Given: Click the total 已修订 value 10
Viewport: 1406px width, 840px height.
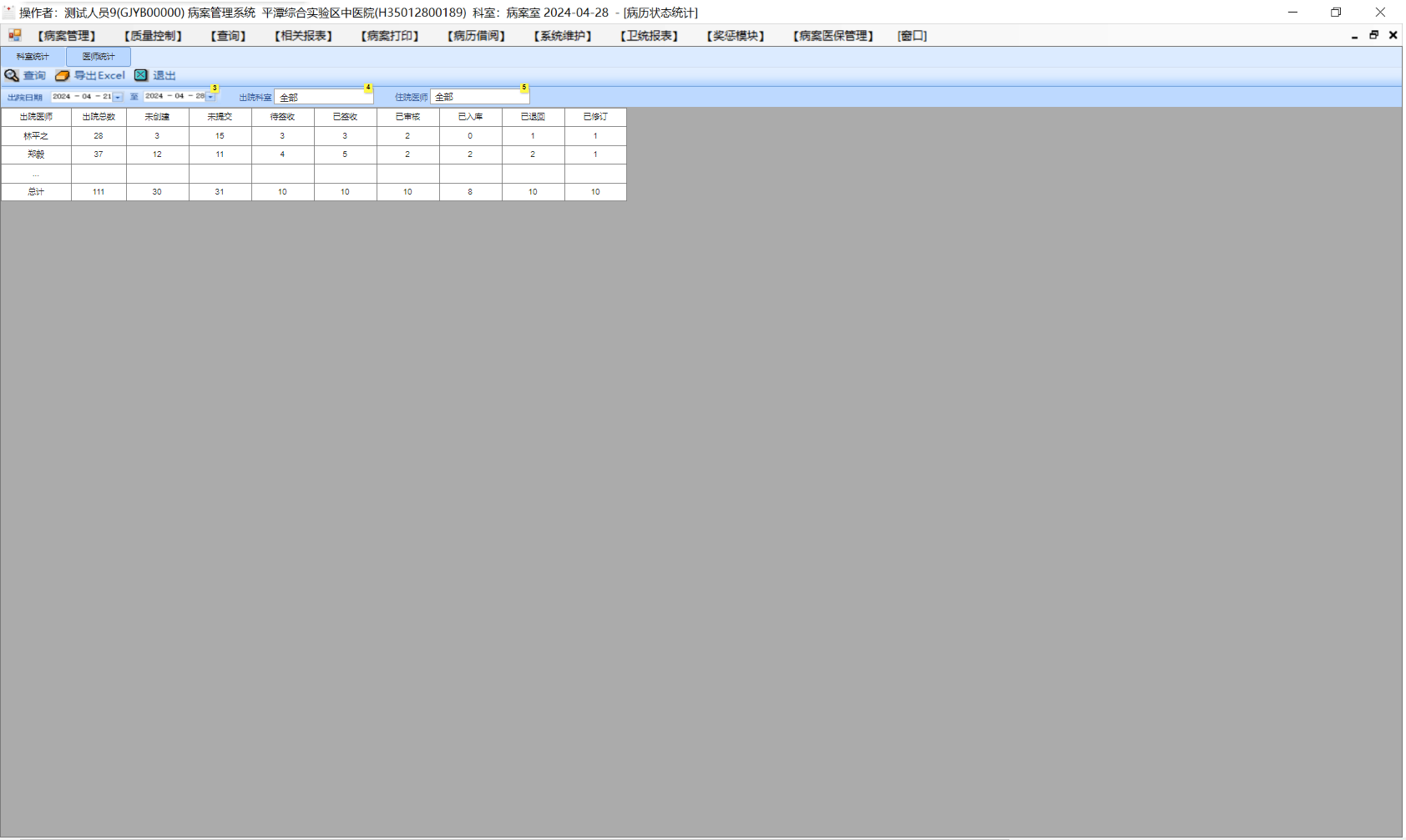Looking at the screenshot, I should 595,192.
